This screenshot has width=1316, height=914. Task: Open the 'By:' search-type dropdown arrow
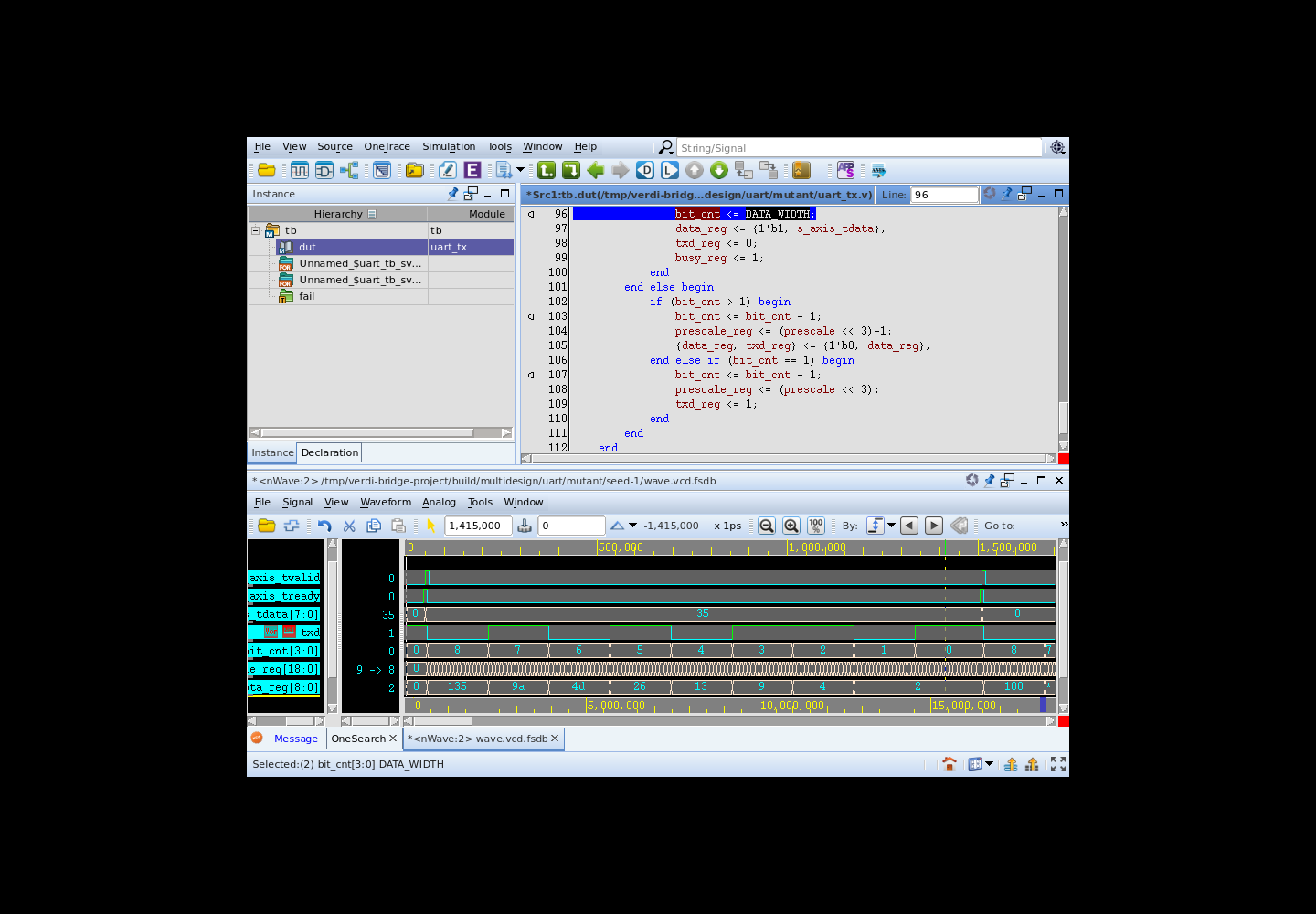(892, 526)
